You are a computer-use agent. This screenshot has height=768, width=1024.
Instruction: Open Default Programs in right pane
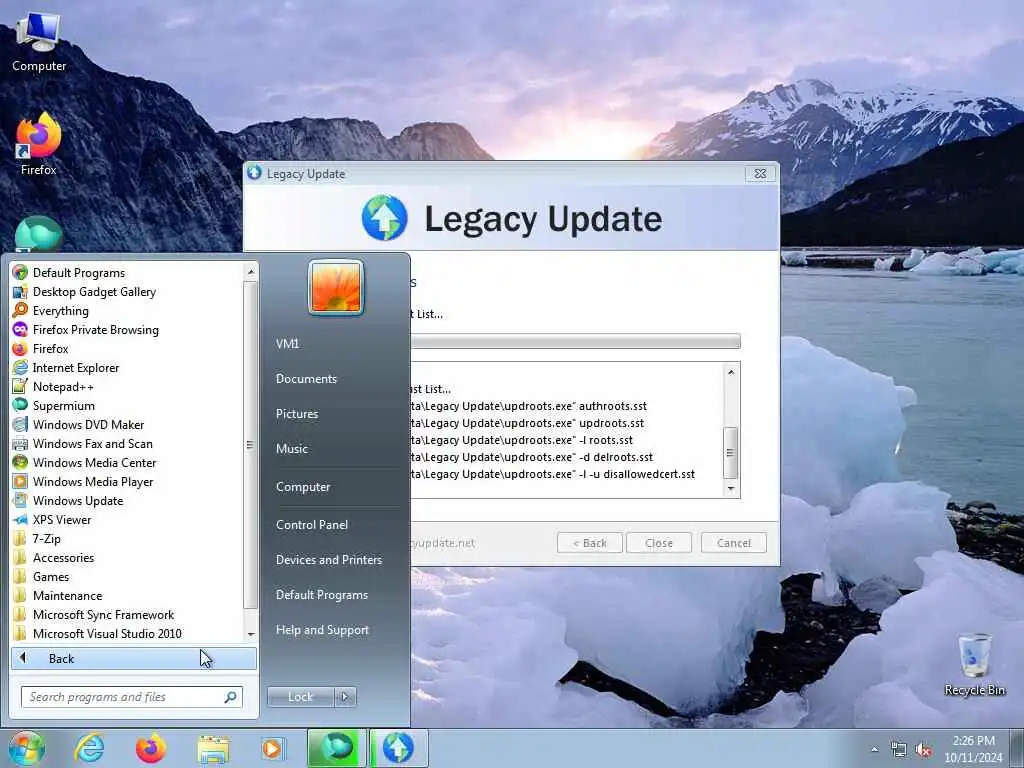tap(322, 595)
